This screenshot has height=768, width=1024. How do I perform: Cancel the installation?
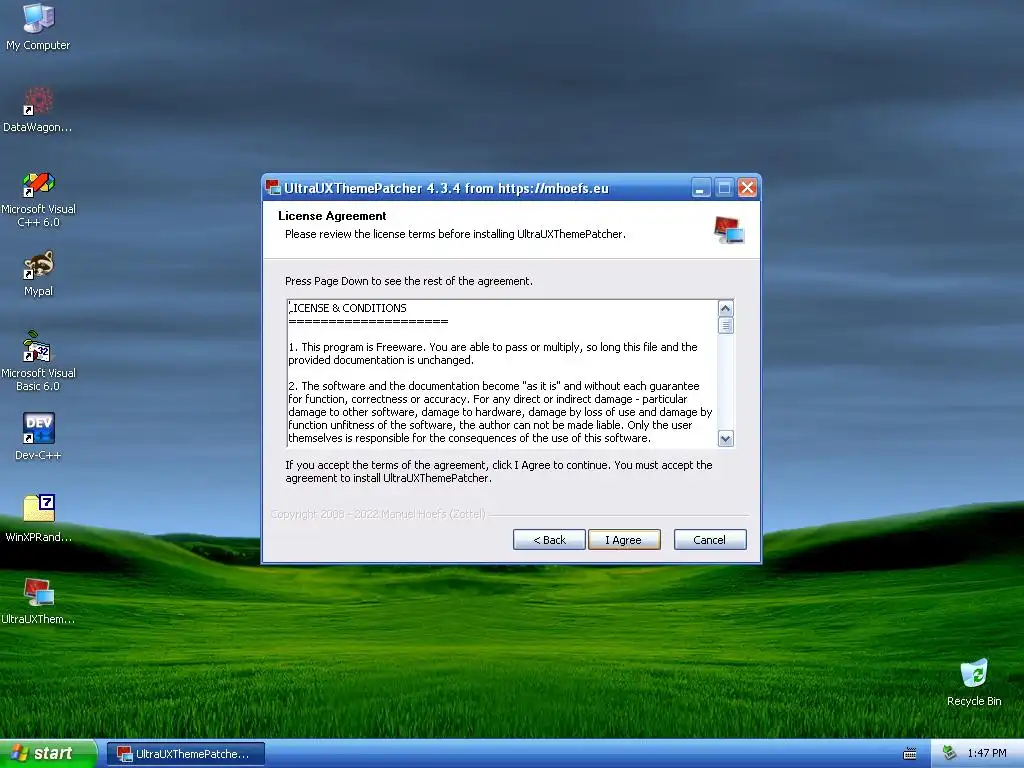710,539
